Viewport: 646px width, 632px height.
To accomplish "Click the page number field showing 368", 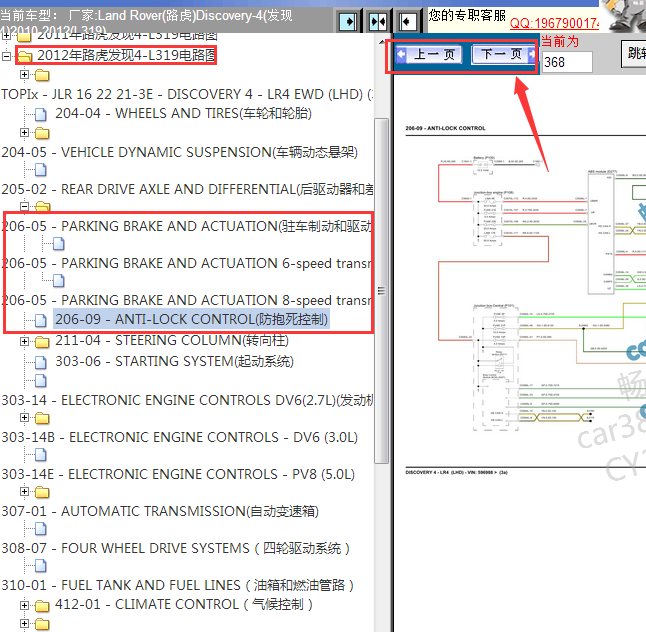I will [567, 62].
